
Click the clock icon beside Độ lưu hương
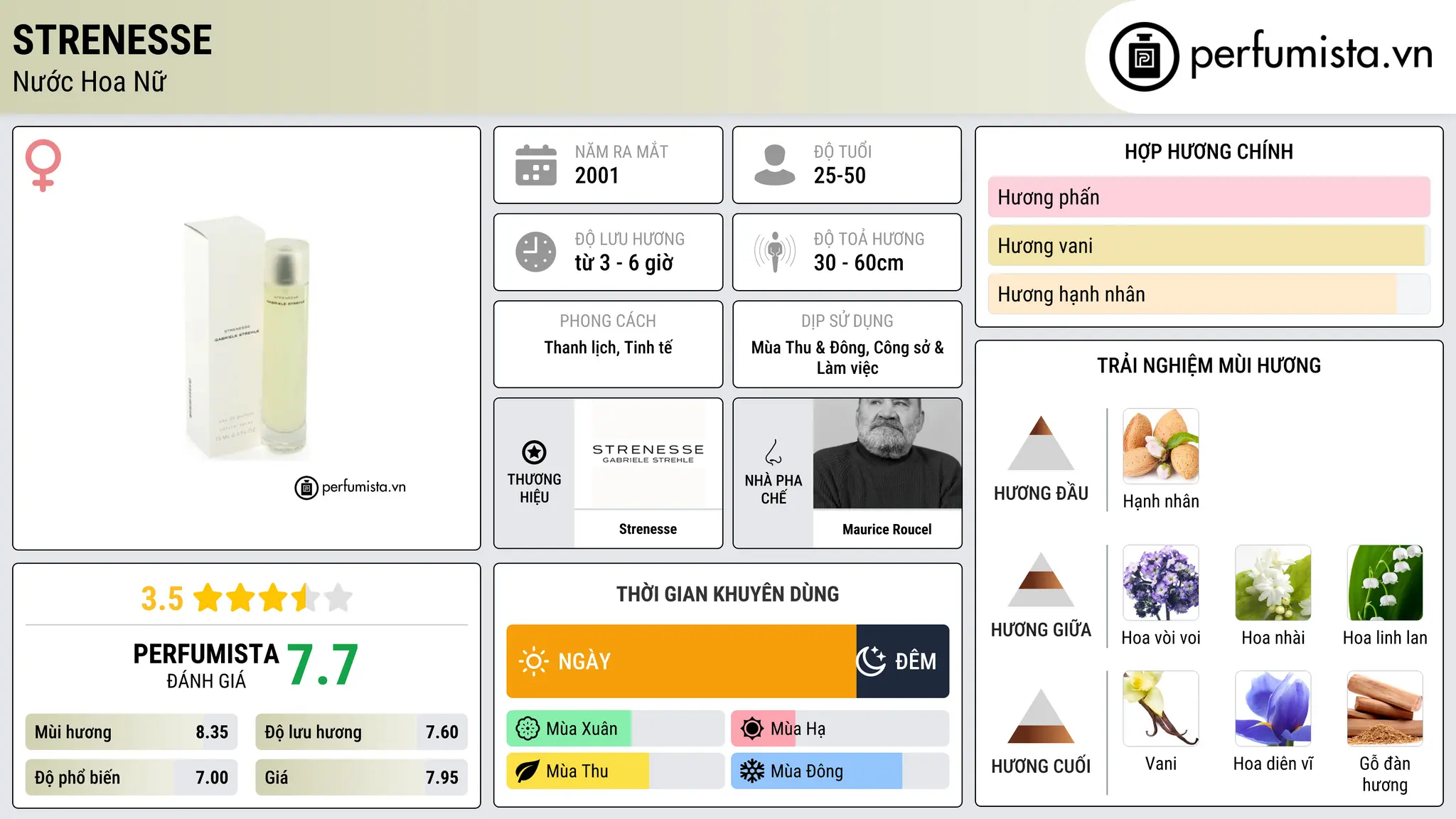536,252
